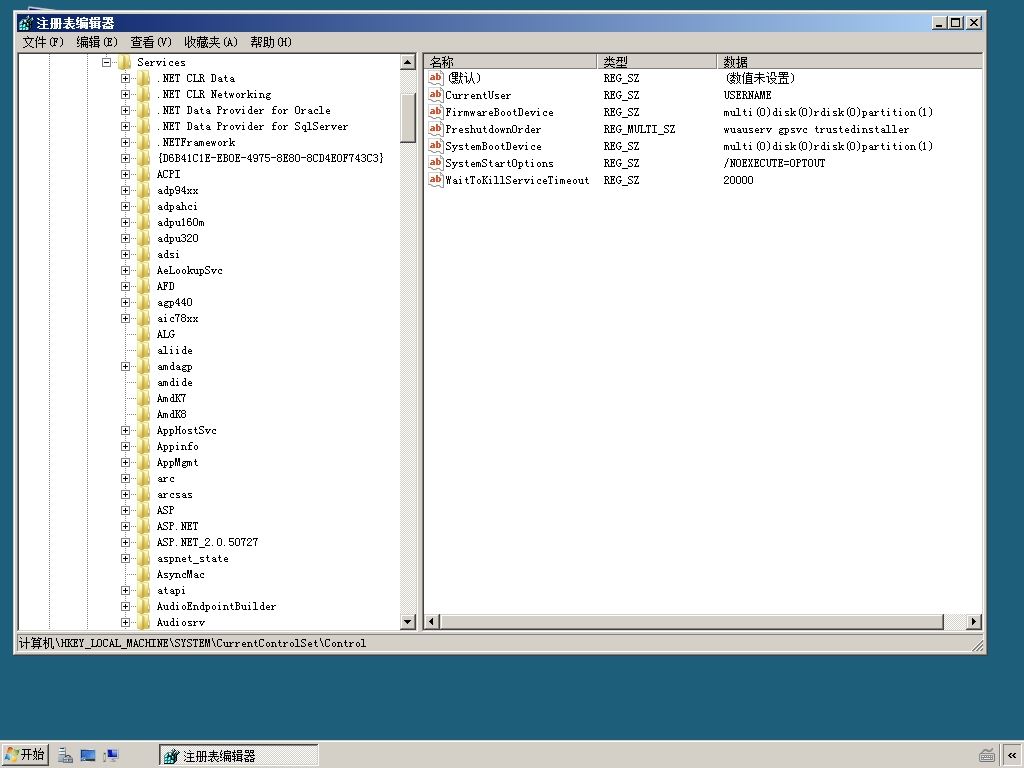Click the string icon for SystemStartOptions value

[436, 163]
